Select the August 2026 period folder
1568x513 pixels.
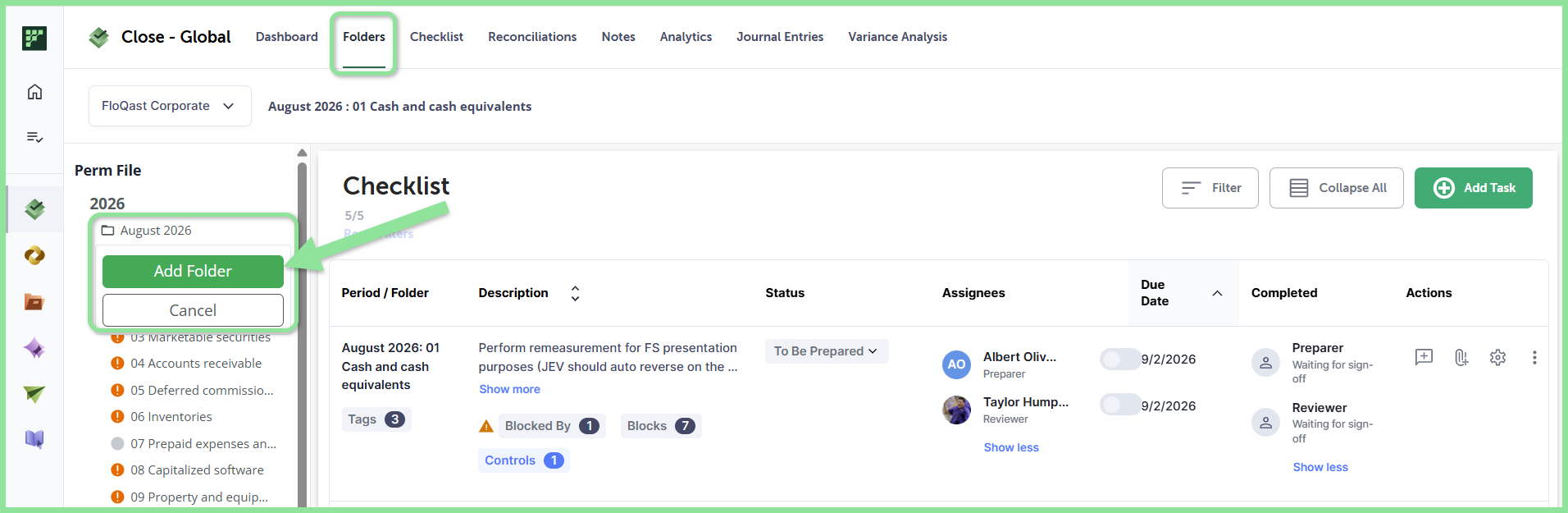pyautogui.click(x=156, y=231)
